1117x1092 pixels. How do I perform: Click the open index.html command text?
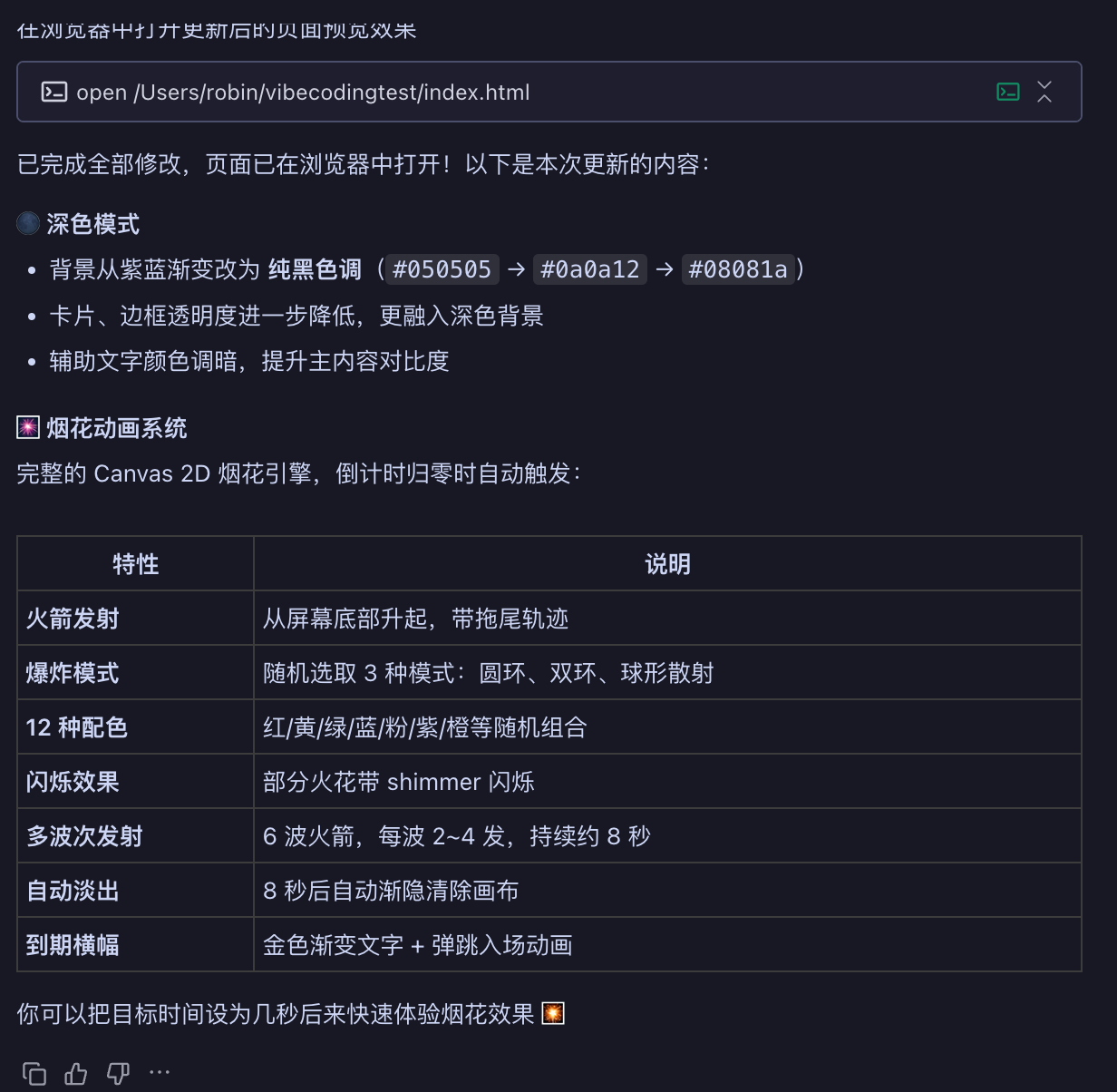coord(303,93)
